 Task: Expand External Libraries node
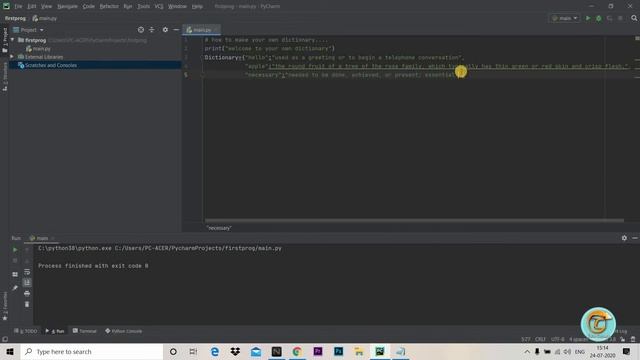(x=12, y=57)
